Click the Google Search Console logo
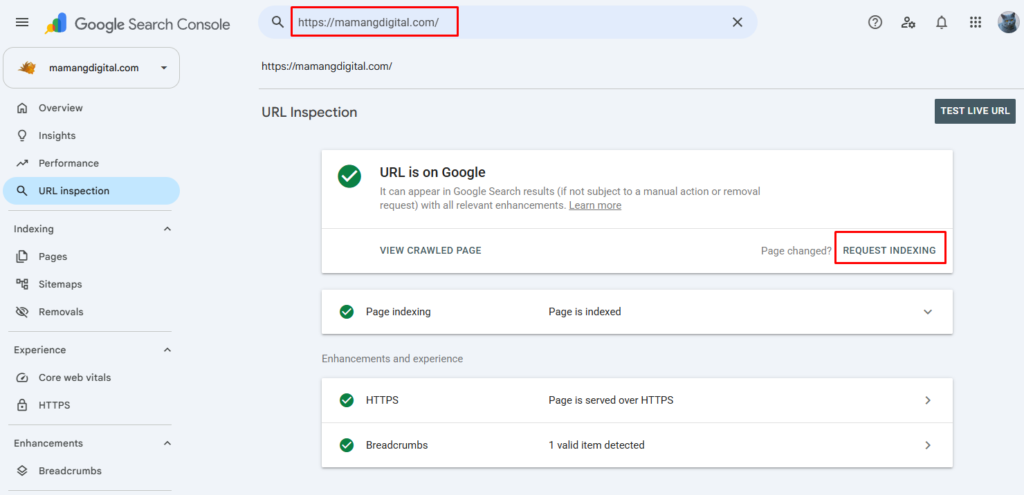The image size is (1024, 495). (137, 24)
